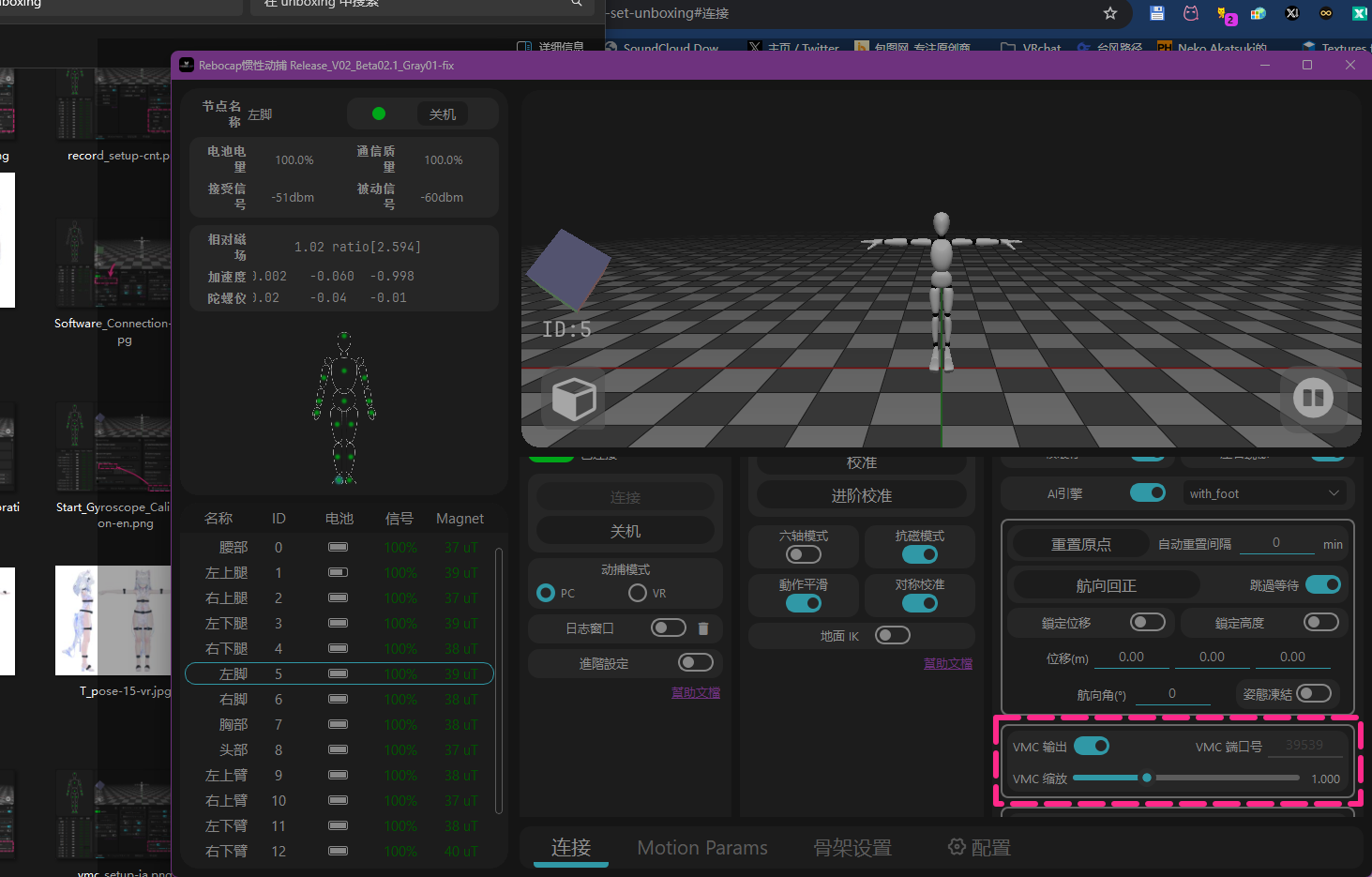Click the battery icon in the 头部 row

pyautogui.click(x=338, y=749)
